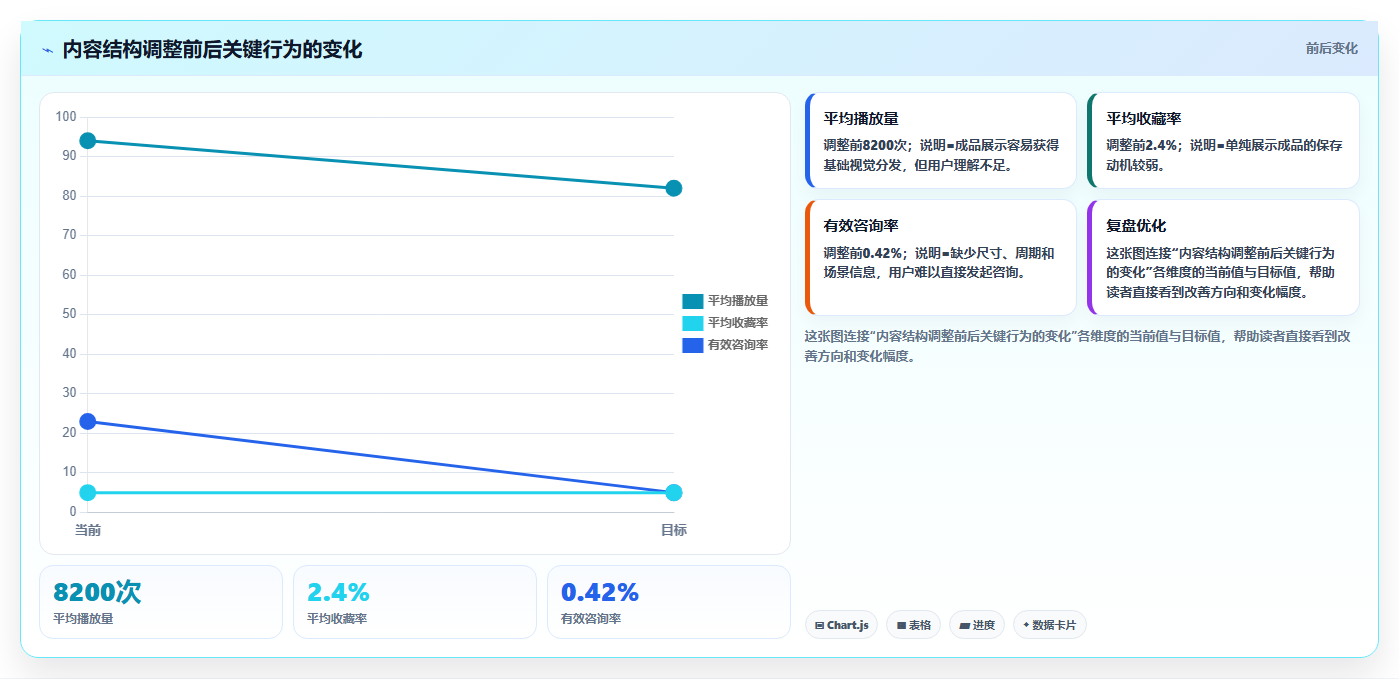Click the 平均收藏率 label under 2.4%
The width and height of the screenshot is (1399, 679).
tap(337, 619)
